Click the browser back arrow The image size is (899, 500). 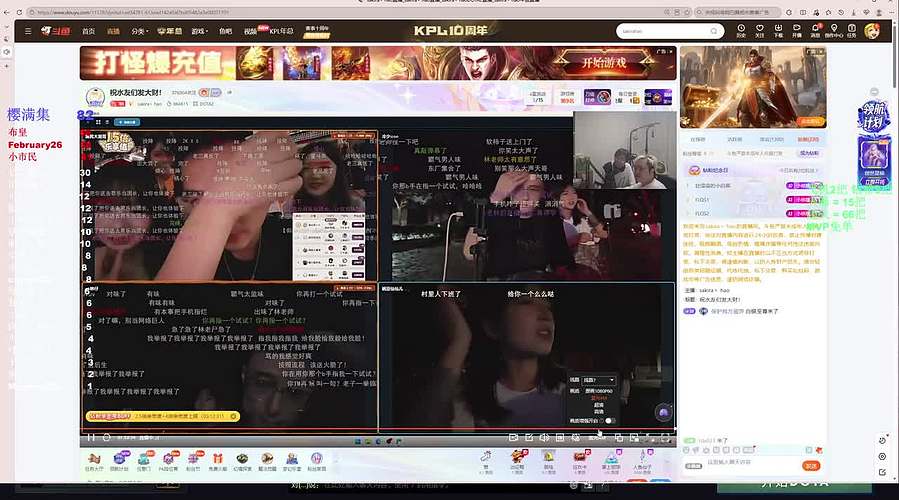[7, 12]
